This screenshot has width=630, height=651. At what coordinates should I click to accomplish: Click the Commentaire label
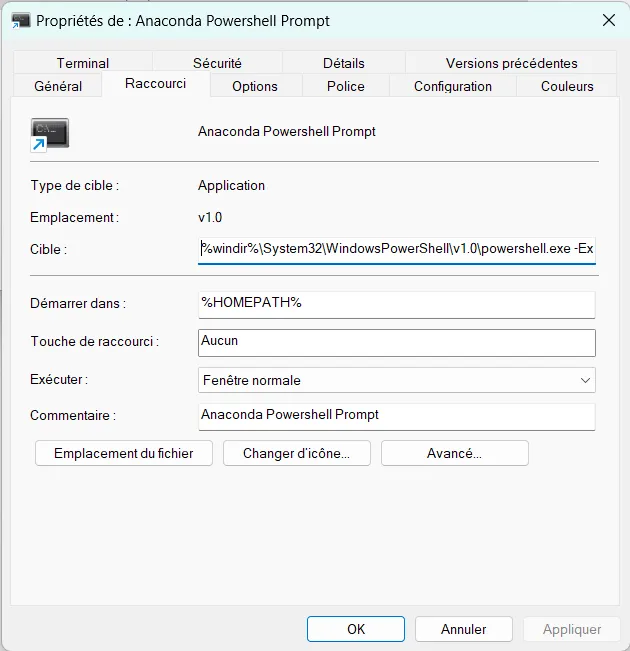73,415
